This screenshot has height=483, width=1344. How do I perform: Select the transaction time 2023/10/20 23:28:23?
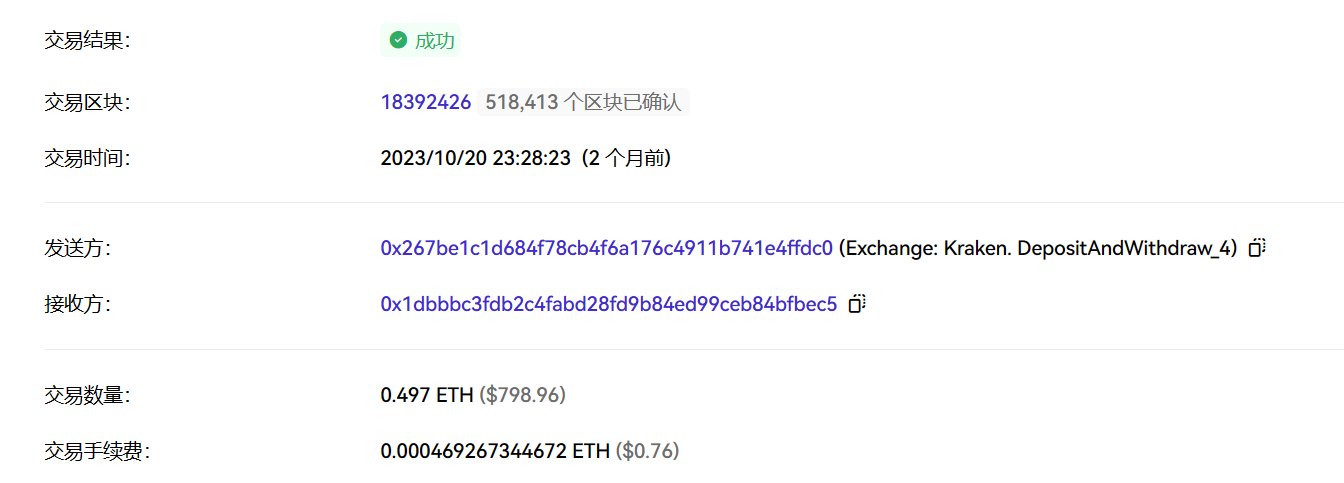pos(476,158)
